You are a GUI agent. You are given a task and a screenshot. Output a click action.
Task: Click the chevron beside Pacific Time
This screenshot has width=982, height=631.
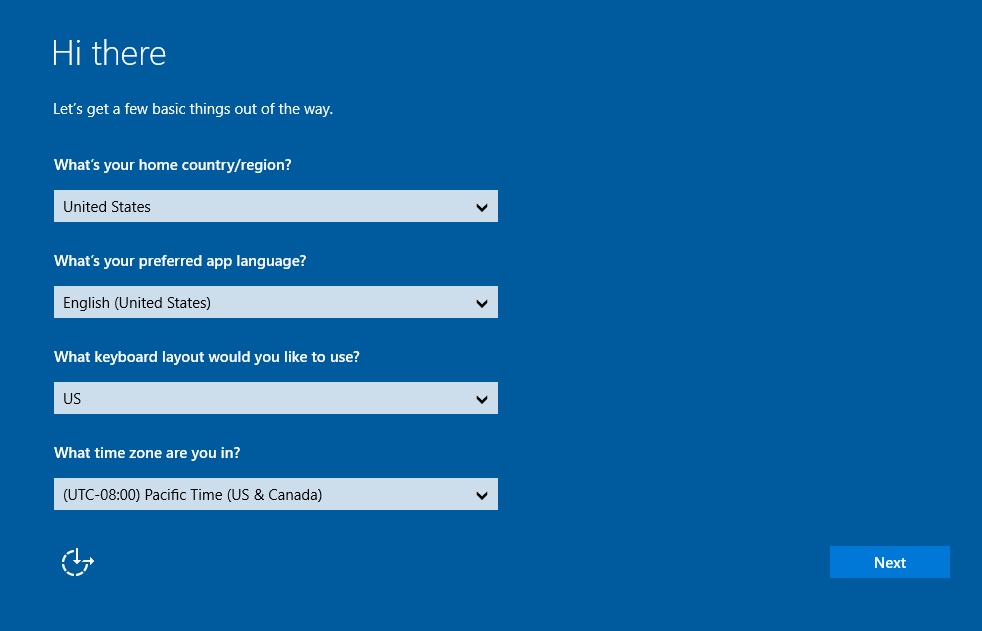point(482,495)
